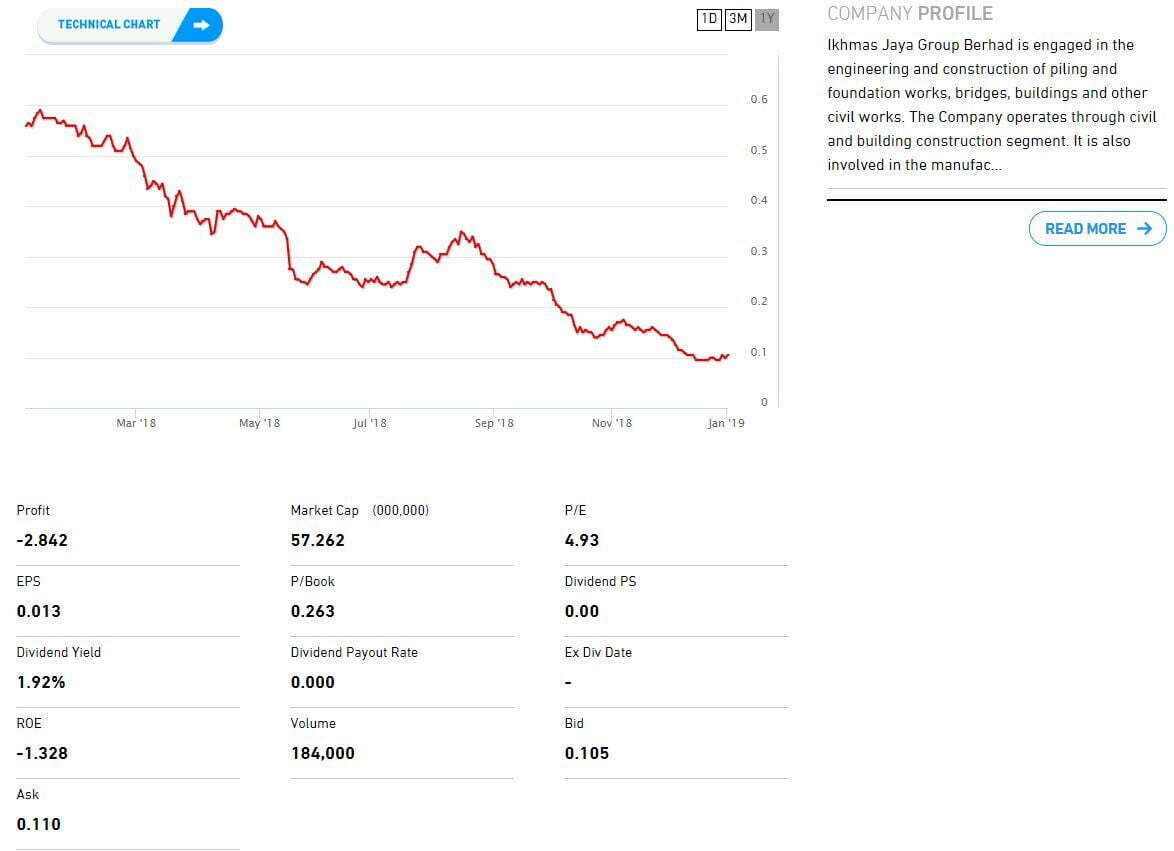Select the Dividend Yield 1.92% figure

pos(41,682)
